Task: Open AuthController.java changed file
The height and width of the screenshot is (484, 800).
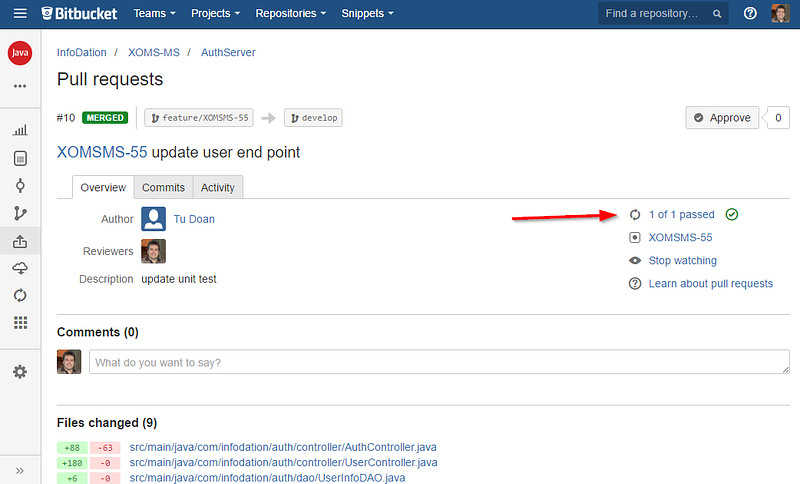Action: click(283, 447)
